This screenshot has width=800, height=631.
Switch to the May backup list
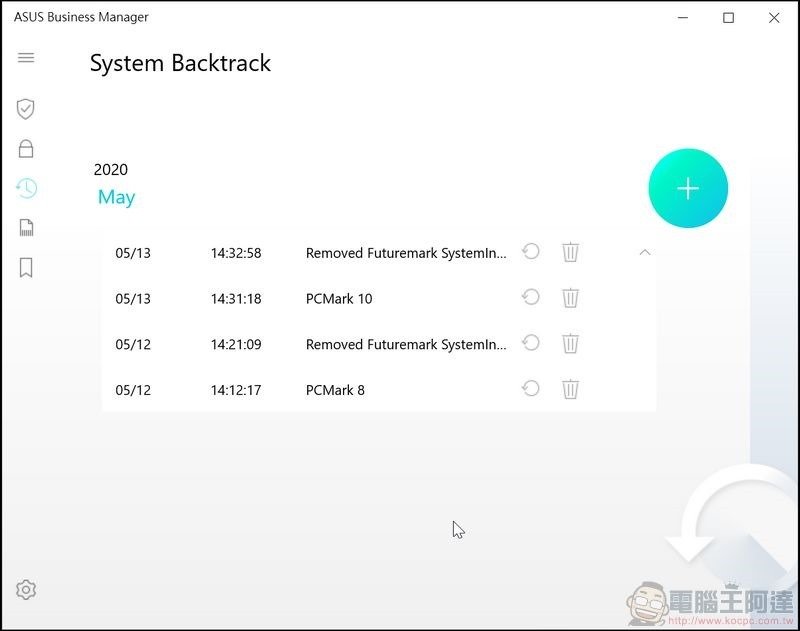coord(116,196)
